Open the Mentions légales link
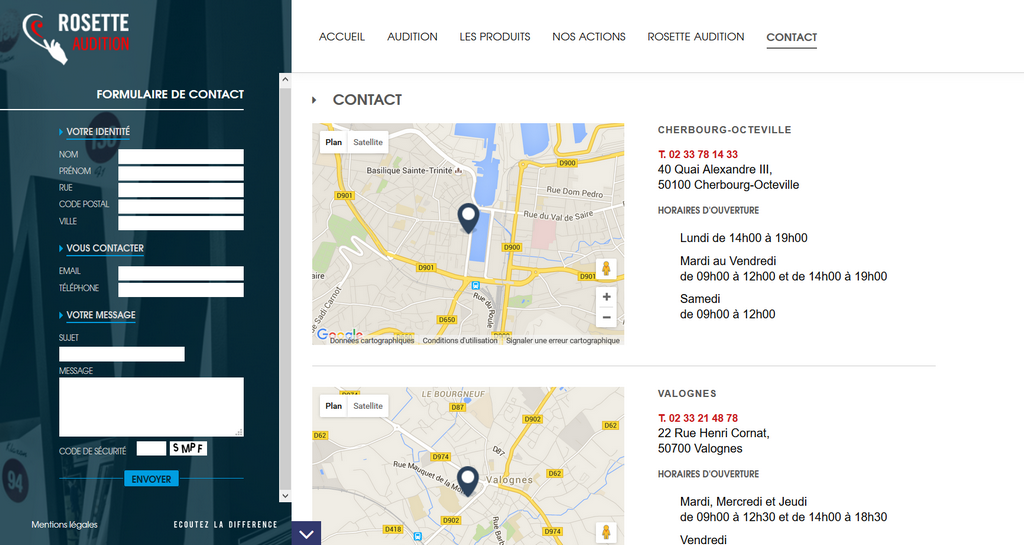The image size is (1024, 545). pyautogui.click(x=64, y=524)
